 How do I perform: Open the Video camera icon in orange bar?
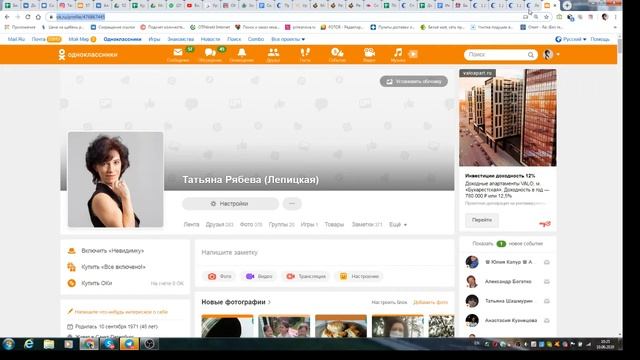369,52
